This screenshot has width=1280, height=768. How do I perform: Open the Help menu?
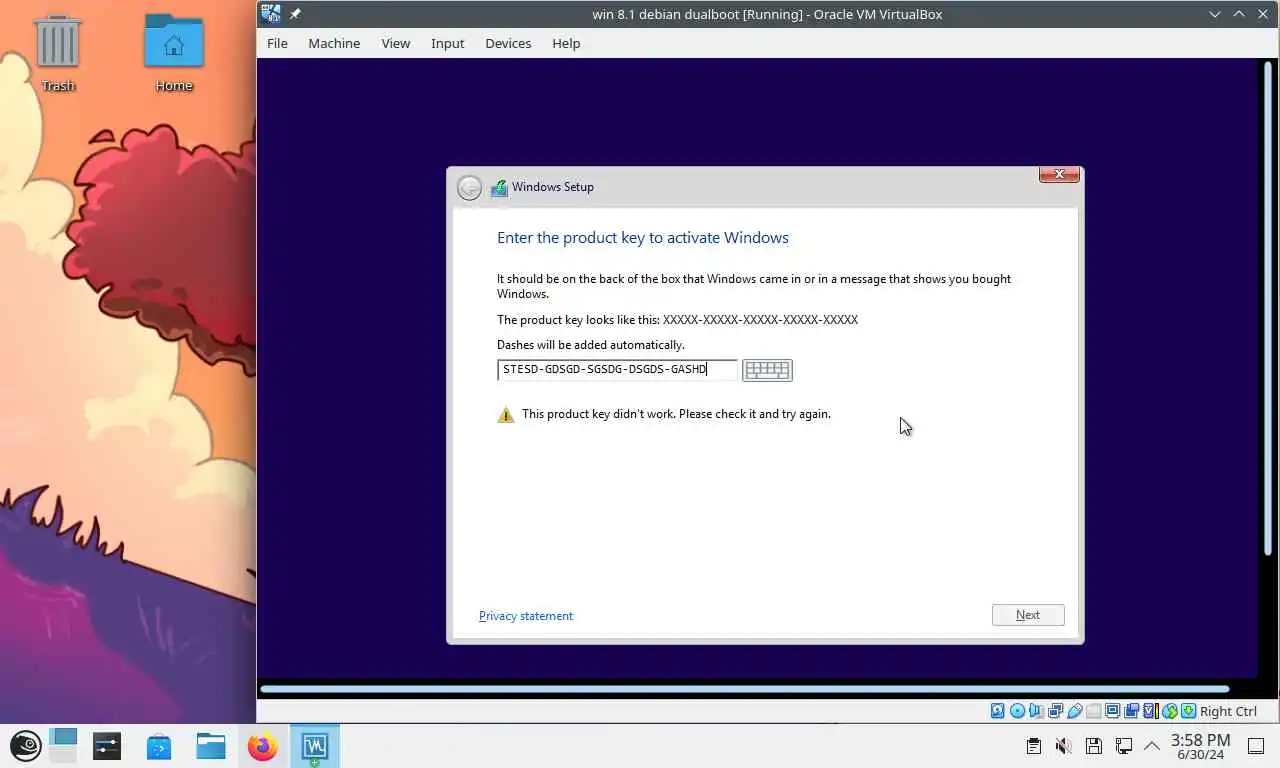click(x=566, y=43)
